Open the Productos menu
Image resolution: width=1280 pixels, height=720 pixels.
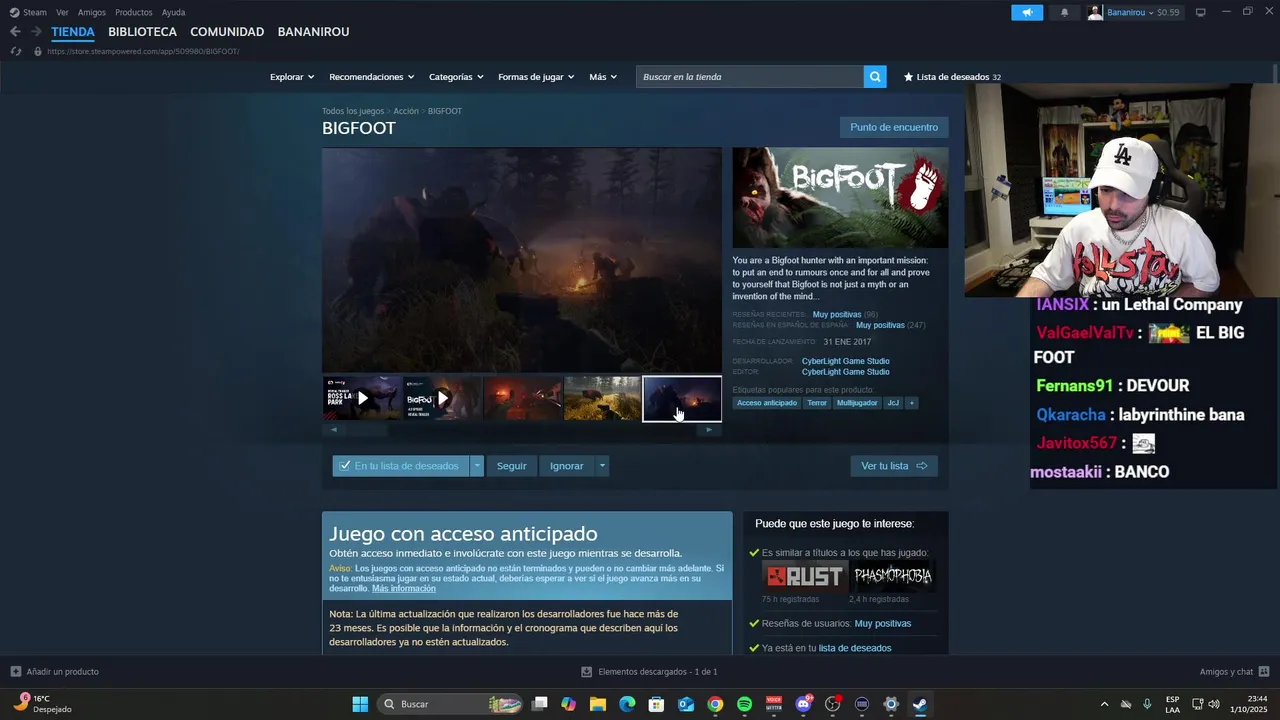pyautogui.click(x=134, y=12)
